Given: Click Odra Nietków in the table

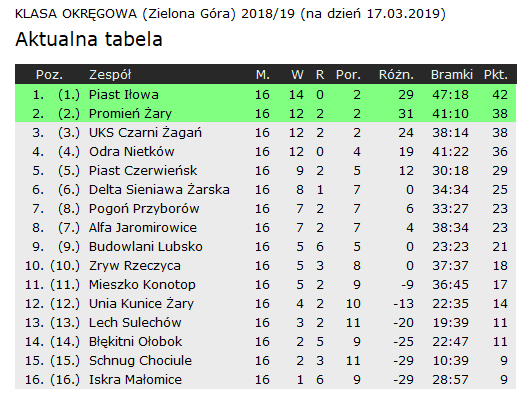Looking at the screenshot, I should (x=132, y=151).
